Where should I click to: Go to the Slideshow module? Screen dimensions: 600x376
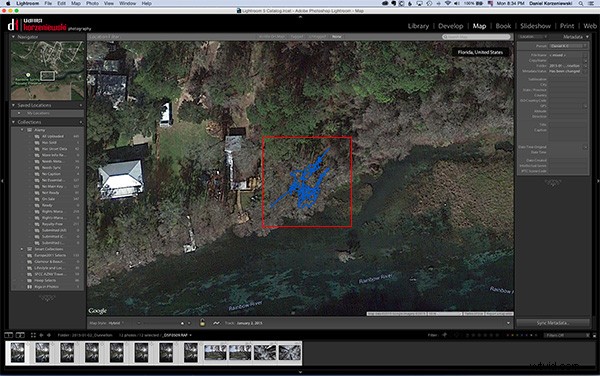535,26
